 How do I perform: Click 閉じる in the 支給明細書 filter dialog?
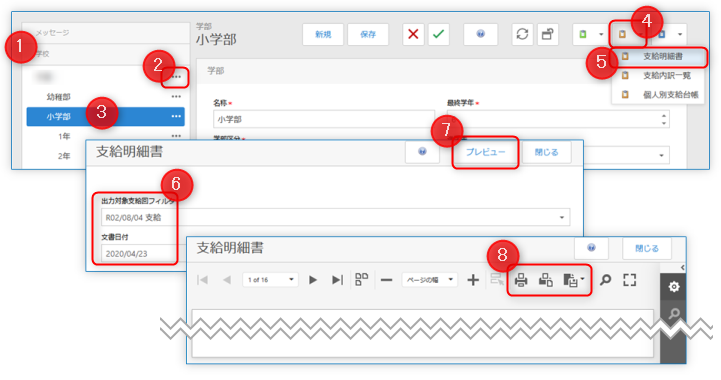pyautogui.click(x=546, y=152)
